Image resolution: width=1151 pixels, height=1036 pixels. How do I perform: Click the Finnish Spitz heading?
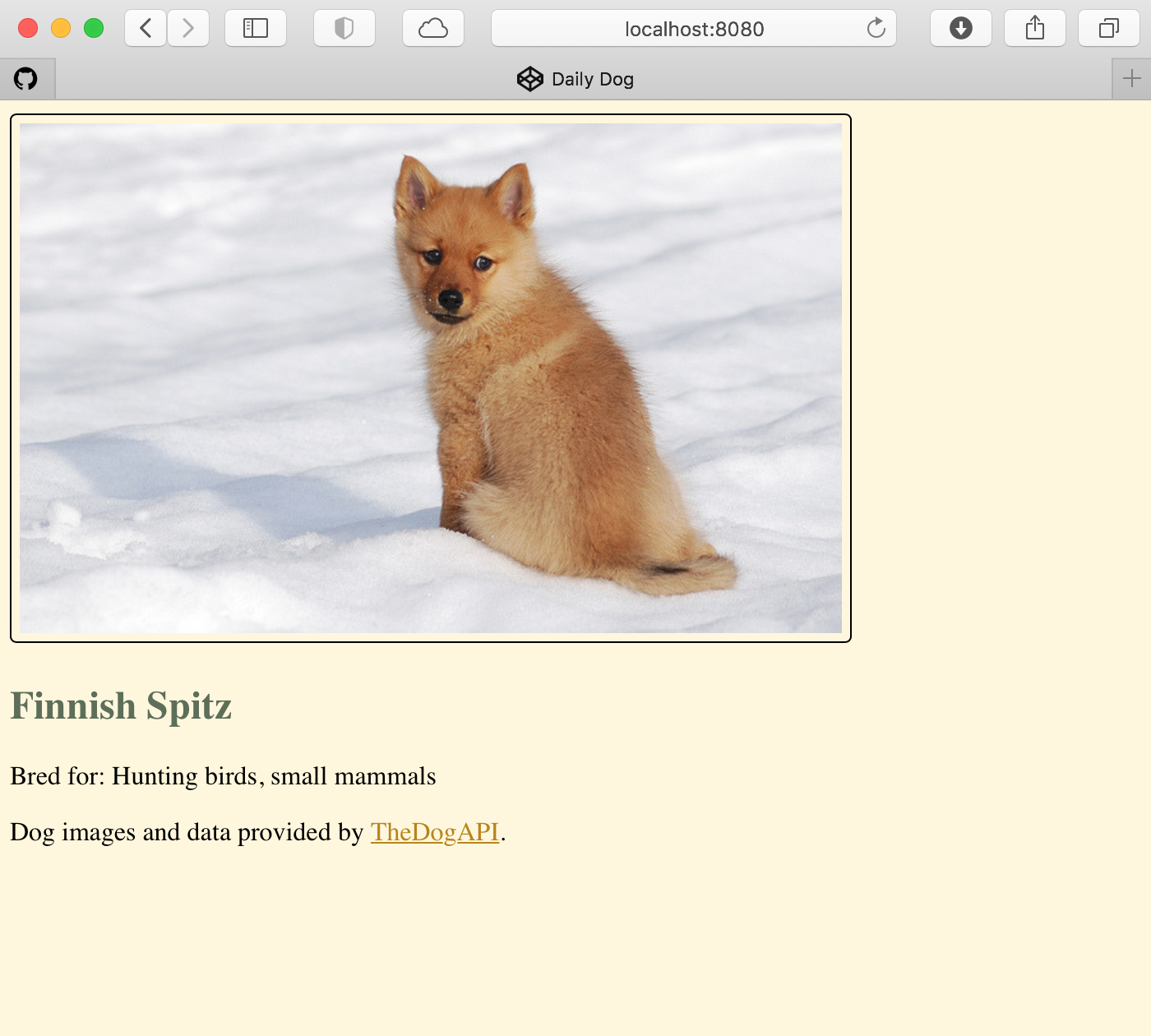(x=121, y=706)
